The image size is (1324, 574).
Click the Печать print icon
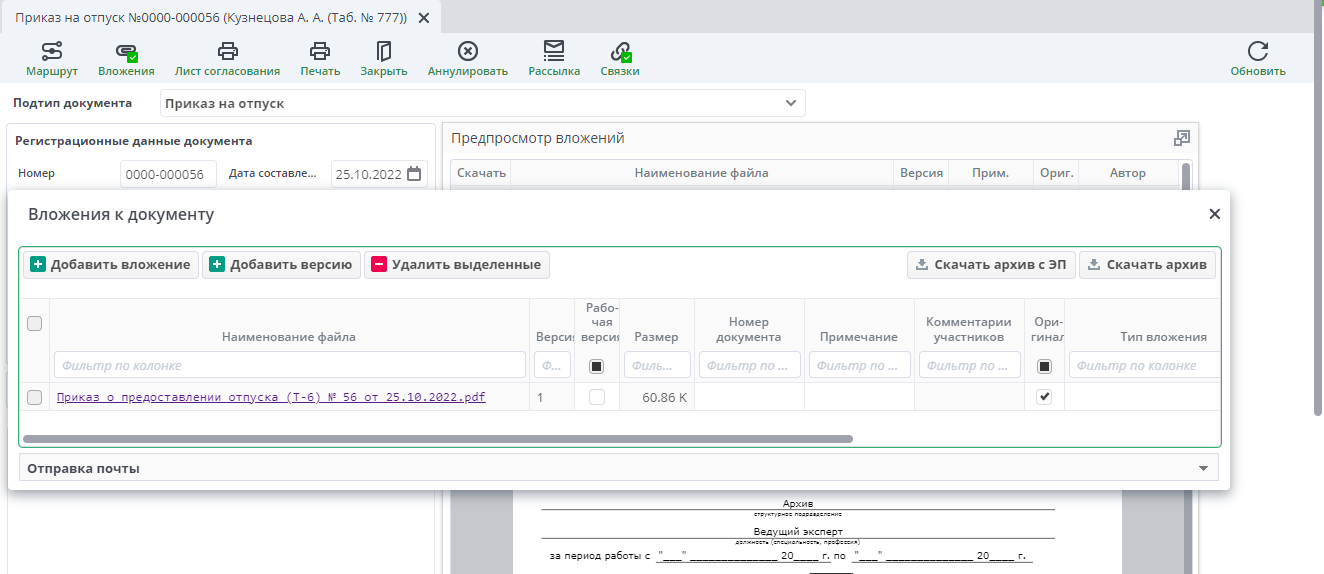(320, 52)
